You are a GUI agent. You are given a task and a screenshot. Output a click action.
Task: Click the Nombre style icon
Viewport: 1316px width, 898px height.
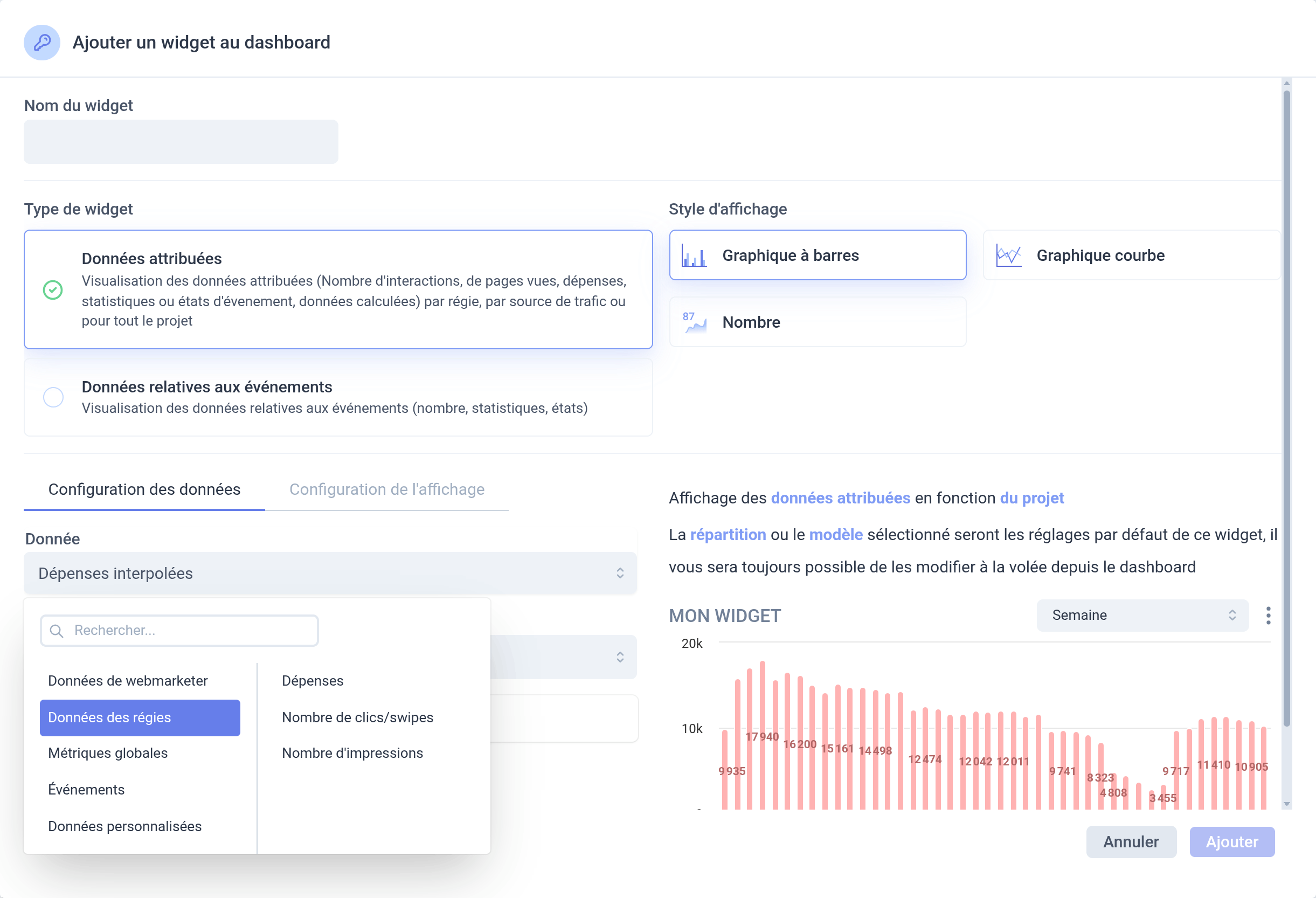694,322
